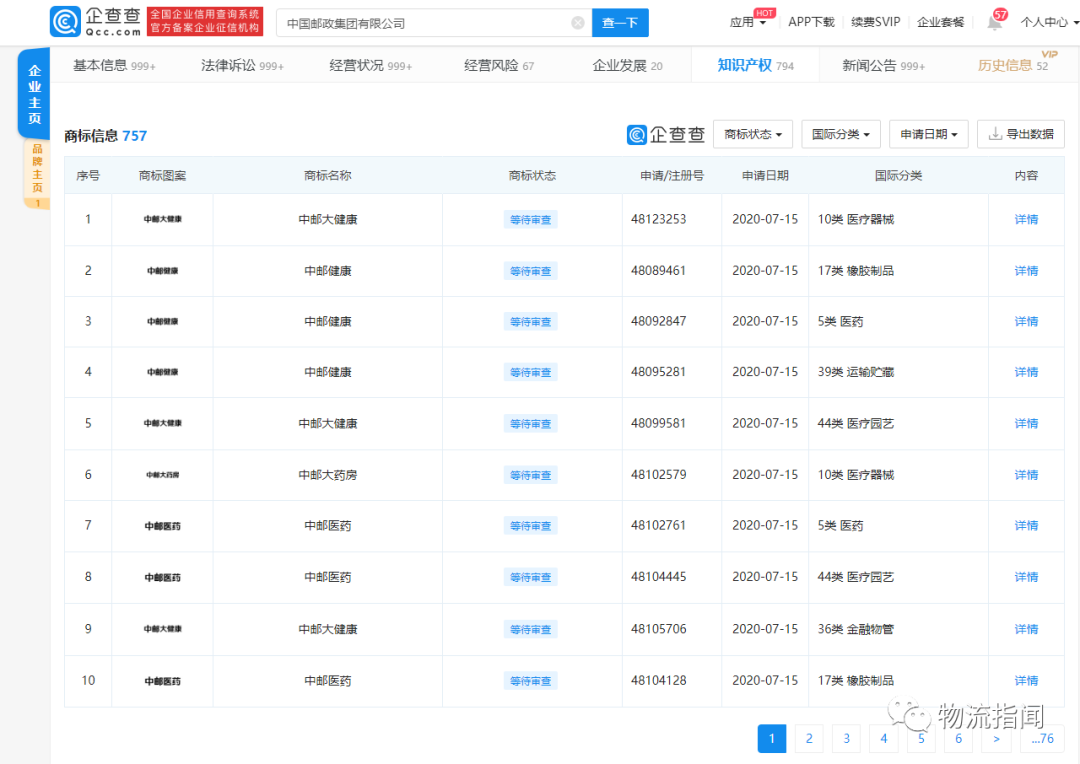Click the search input field

pos(434,23)
